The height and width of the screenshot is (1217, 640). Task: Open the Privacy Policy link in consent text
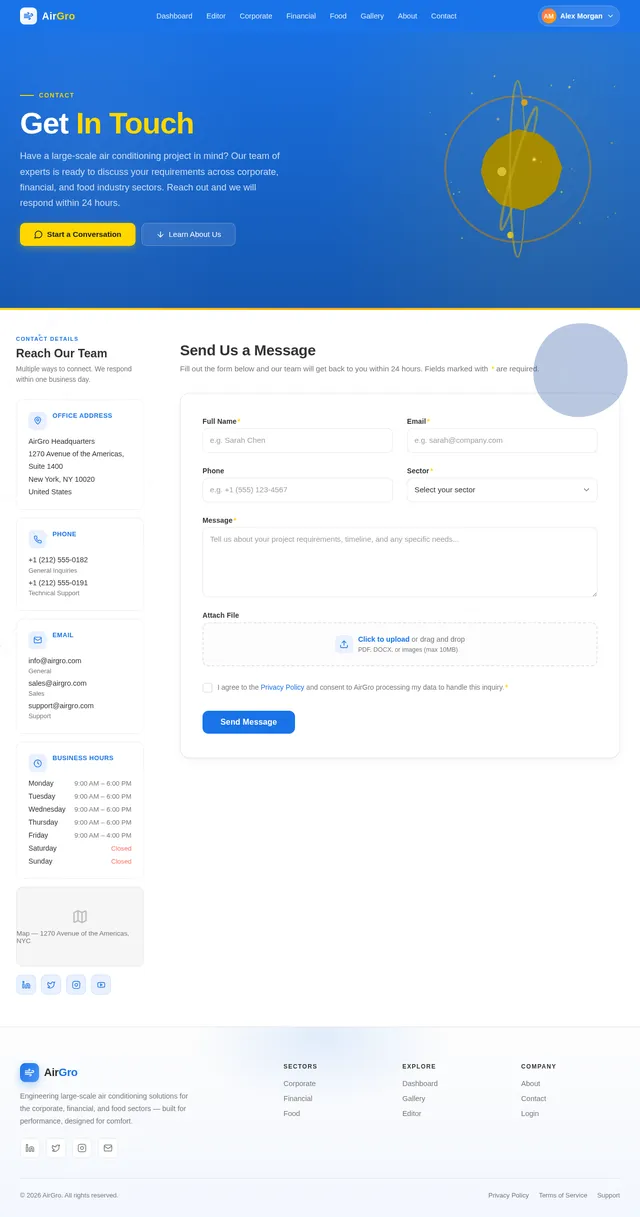pos(282,687)
